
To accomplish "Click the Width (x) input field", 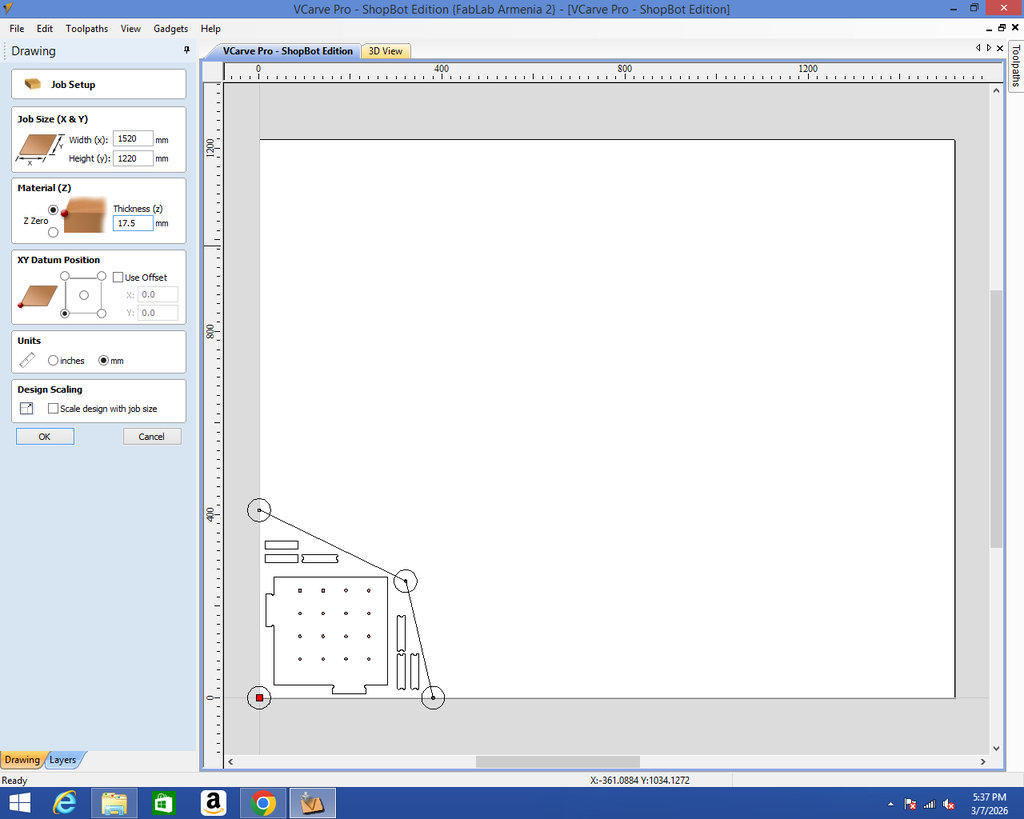I will click(133, 139).
